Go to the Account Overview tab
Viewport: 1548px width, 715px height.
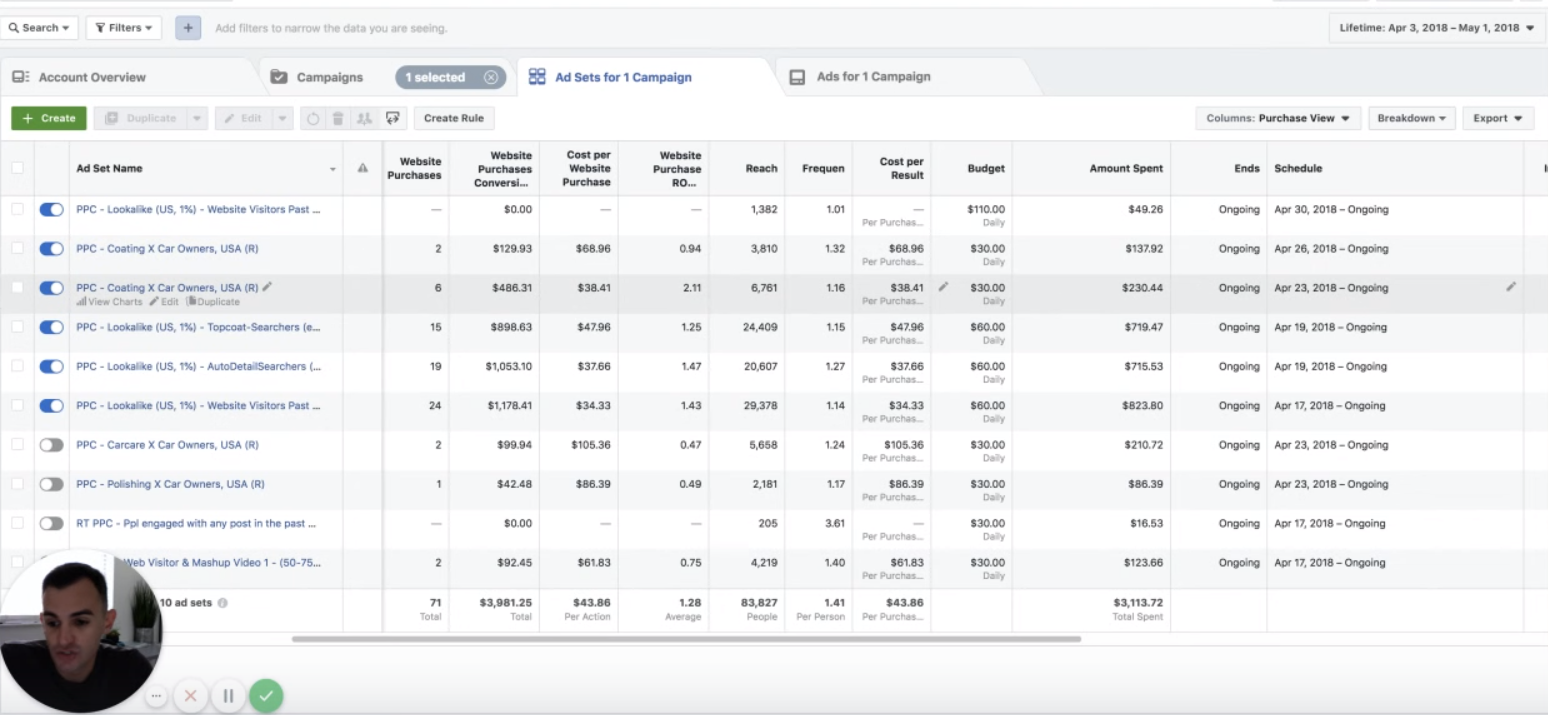click(91, 77)
